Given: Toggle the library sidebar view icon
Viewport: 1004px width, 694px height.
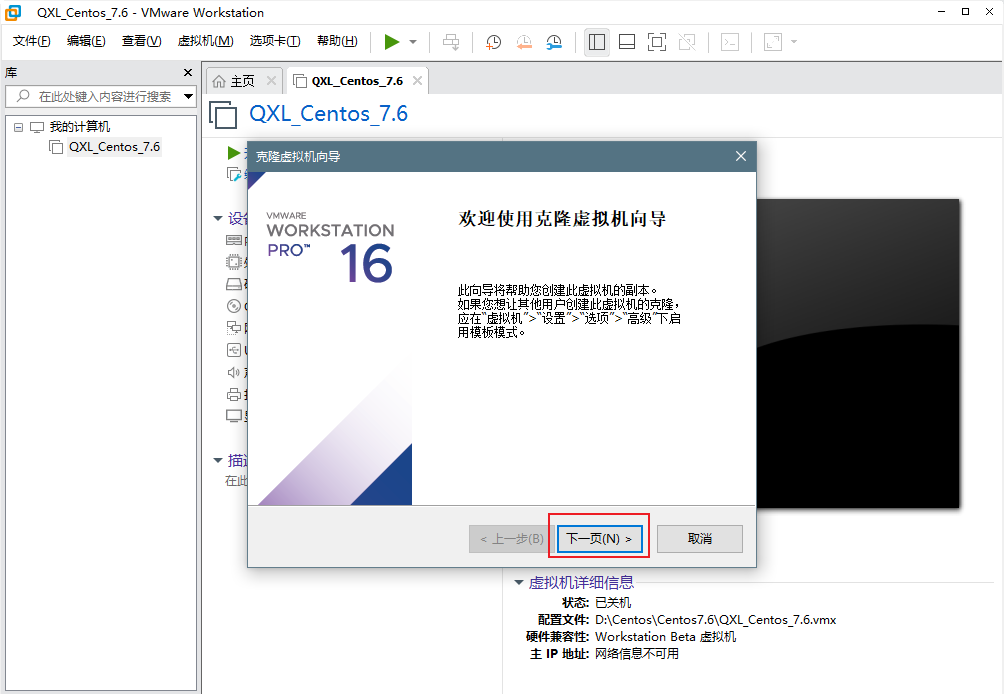Looking at the screenshot, I should tap(597, 42).
